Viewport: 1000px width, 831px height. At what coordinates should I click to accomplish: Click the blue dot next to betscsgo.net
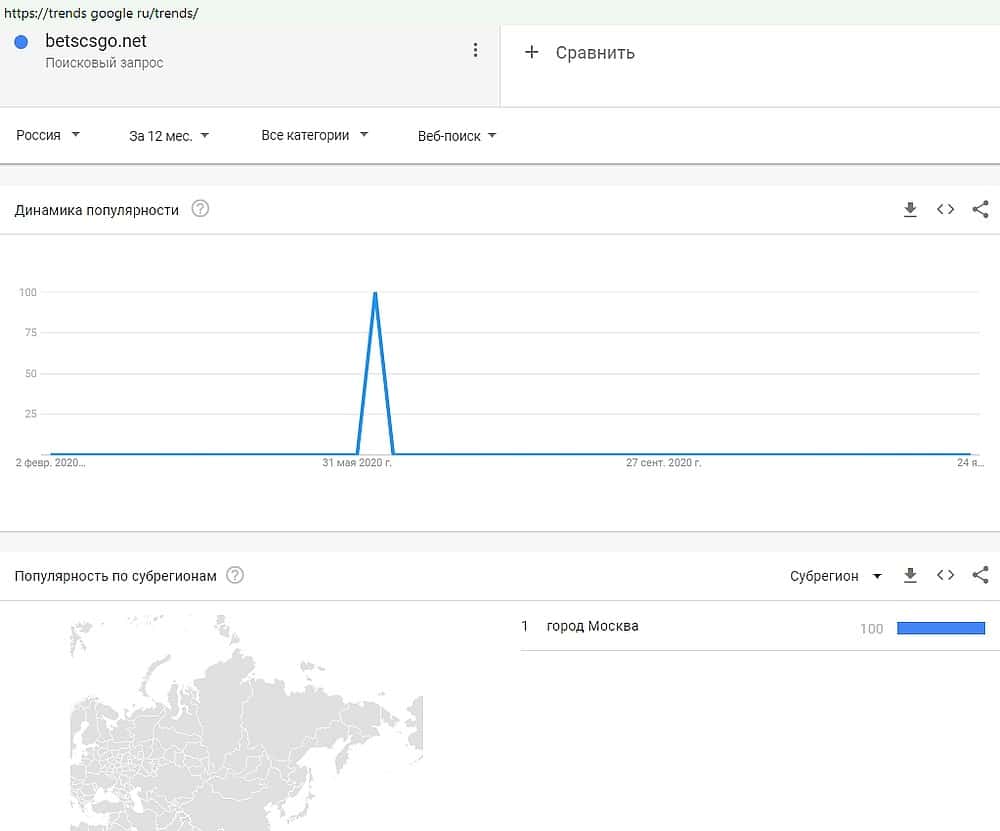tap(21, 42)
